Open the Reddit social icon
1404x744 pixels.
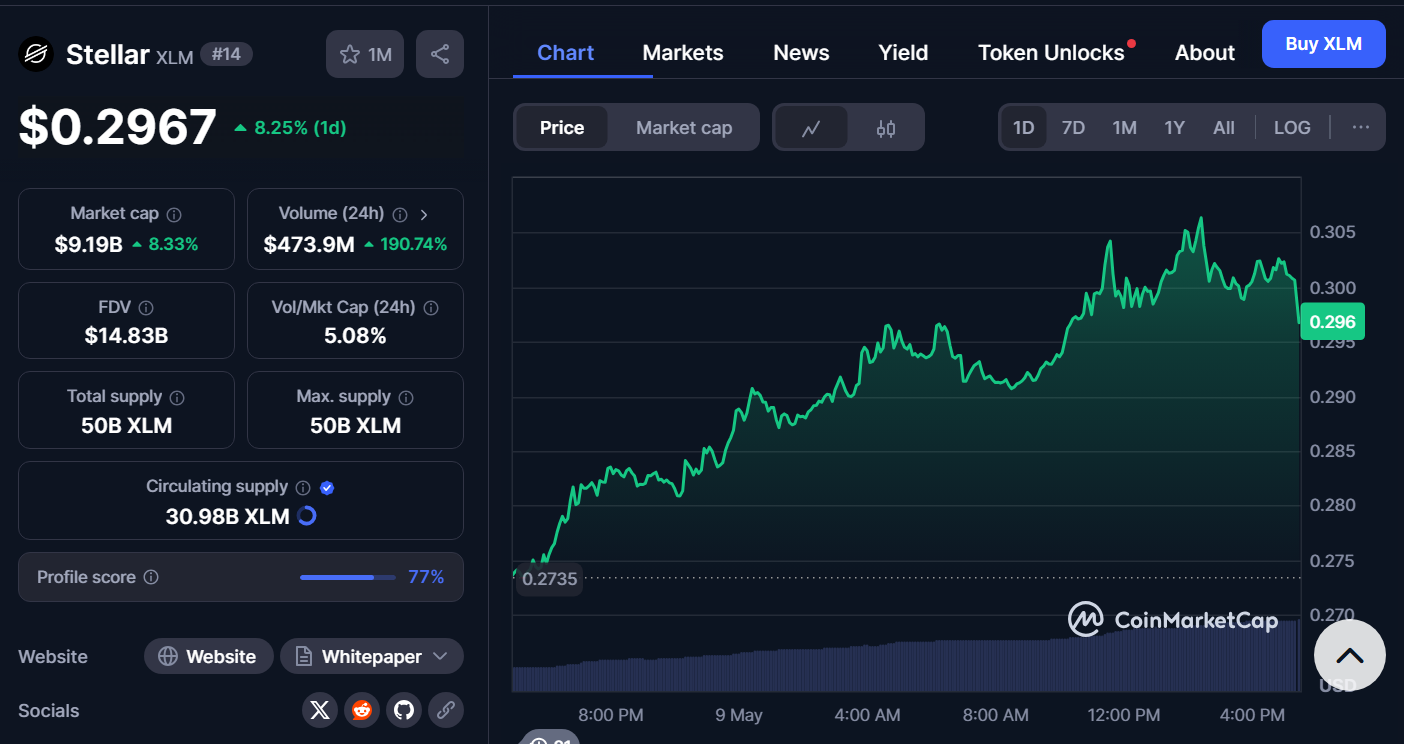pos(362,710)
